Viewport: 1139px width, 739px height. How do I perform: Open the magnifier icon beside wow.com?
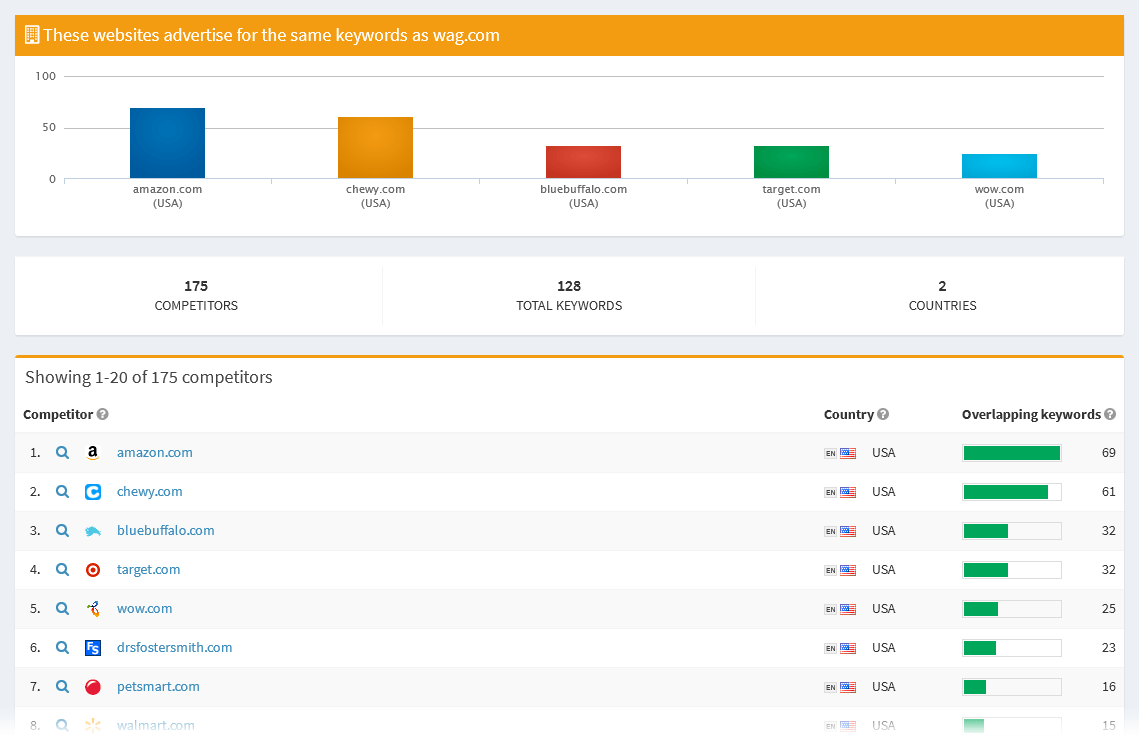pyautogui.click(x=62, y=608)
